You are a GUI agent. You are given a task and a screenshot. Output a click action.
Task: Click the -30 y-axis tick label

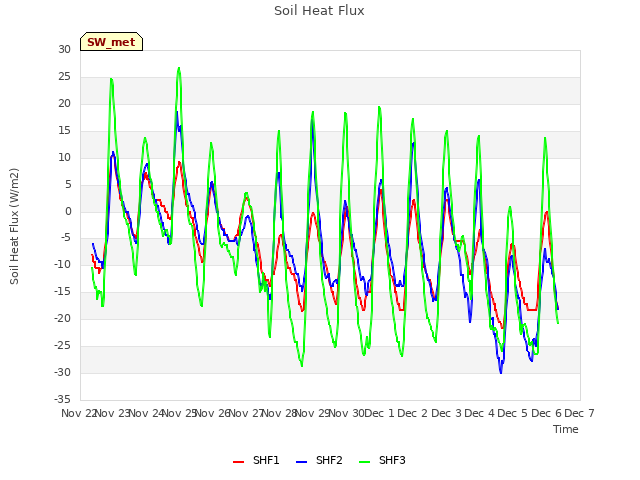63,372
